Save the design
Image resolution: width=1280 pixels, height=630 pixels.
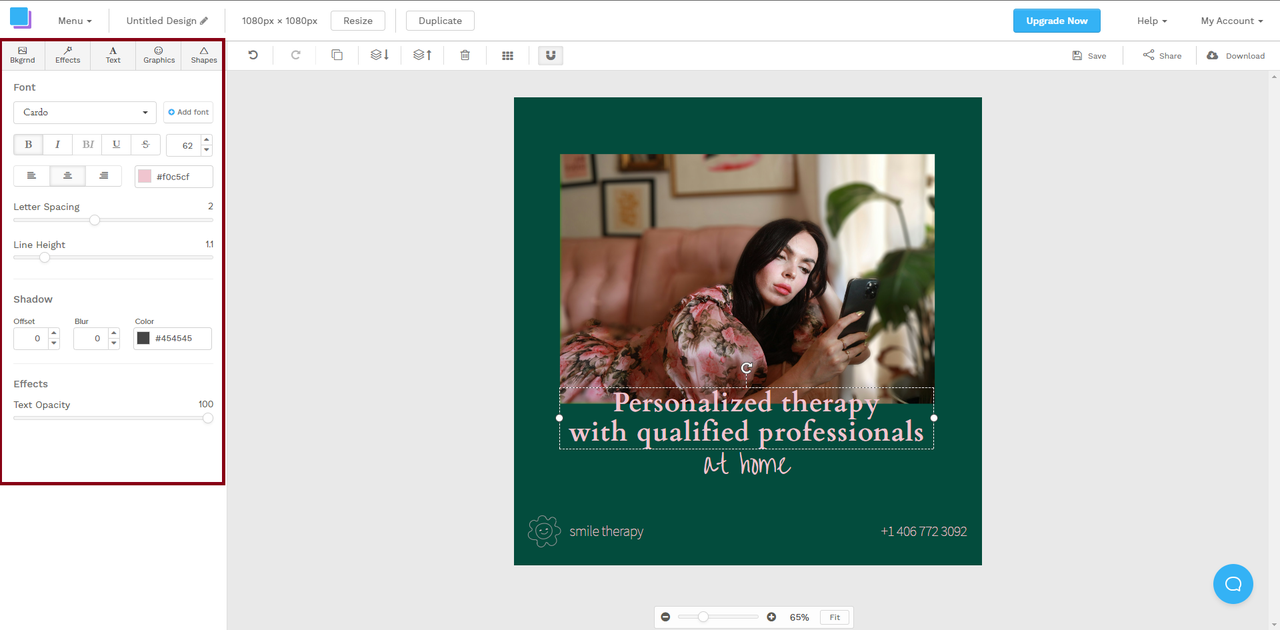click(1089, 56)
